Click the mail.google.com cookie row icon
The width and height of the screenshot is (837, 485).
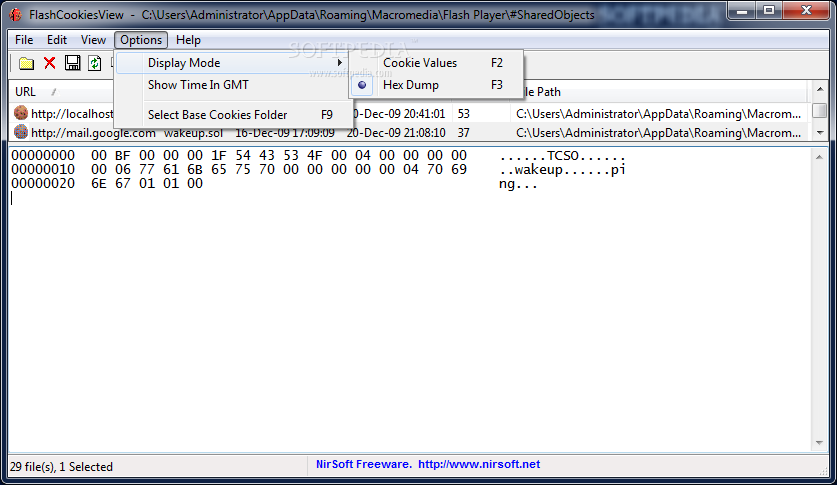click(21, 131)
